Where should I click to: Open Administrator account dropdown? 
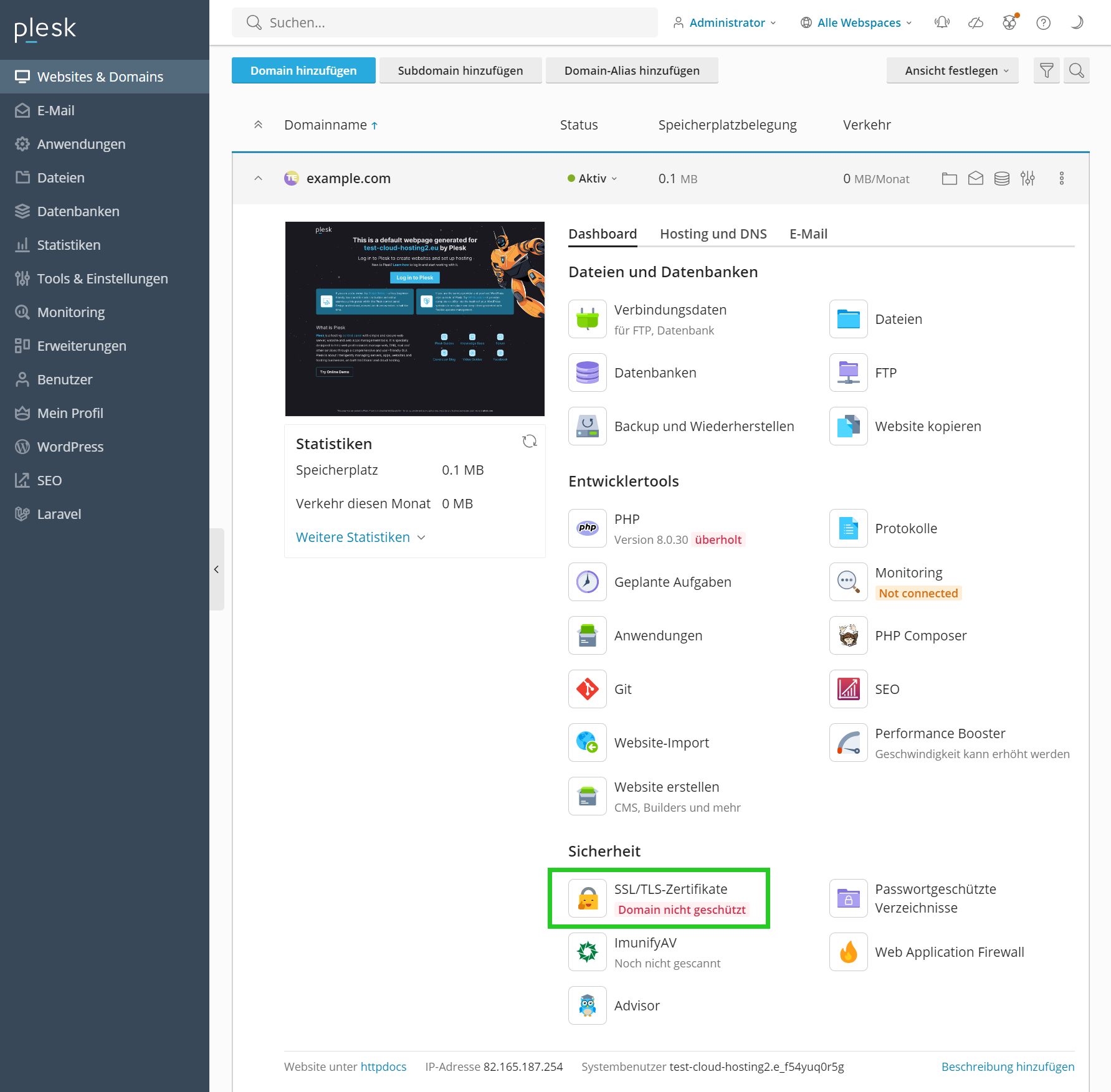pos(725,23)
